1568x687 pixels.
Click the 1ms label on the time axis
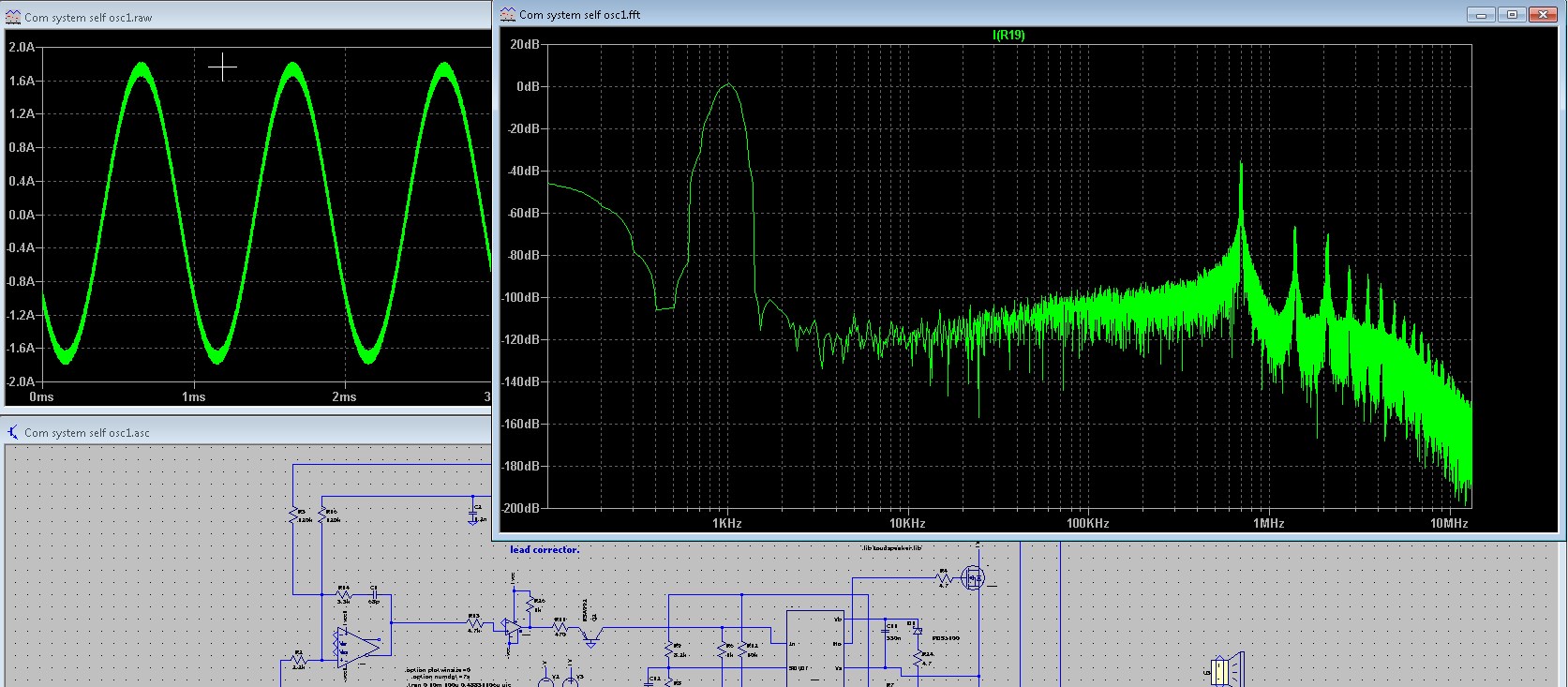coord(194,396)
